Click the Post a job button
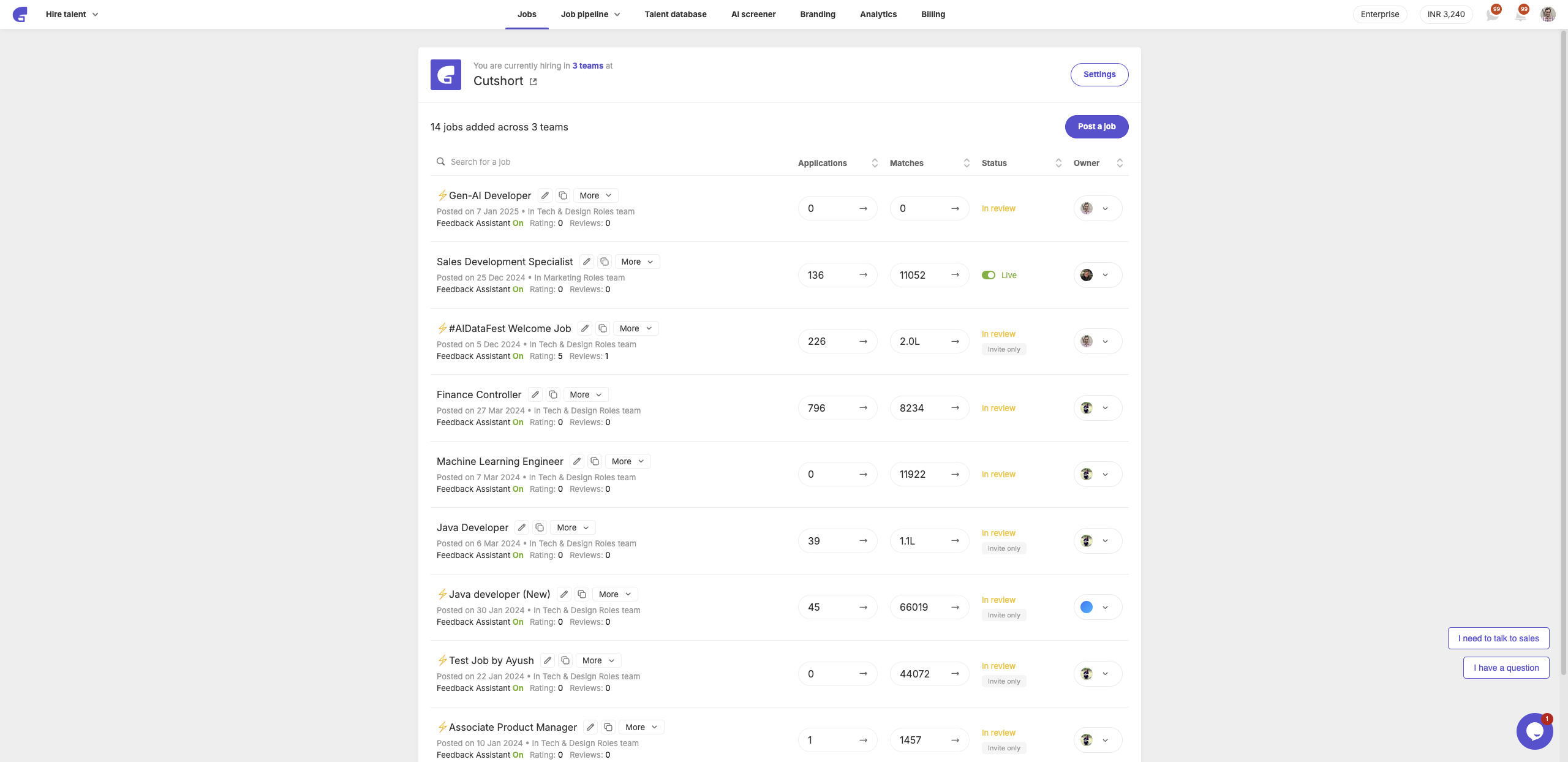This screenshot has width=1568, height=762. (x=1096, y=127)
